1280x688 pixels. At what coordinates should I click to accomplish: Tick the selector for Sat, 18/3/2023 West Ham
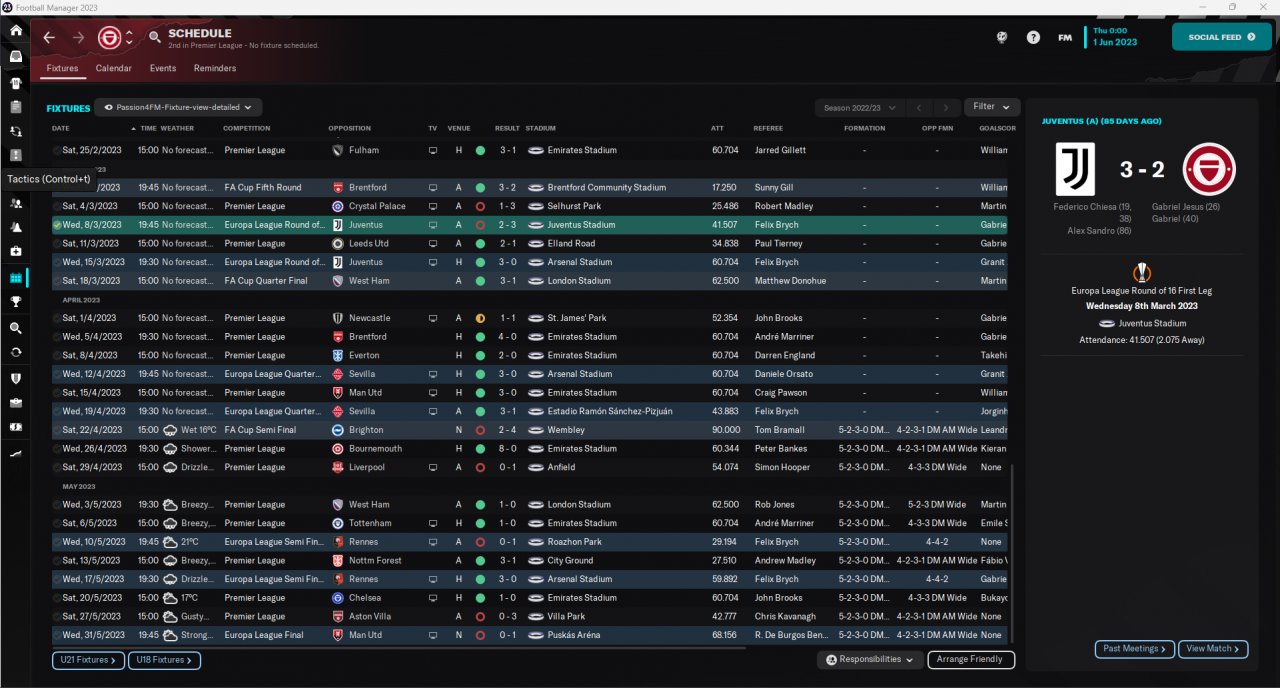(x=57, y=281)
